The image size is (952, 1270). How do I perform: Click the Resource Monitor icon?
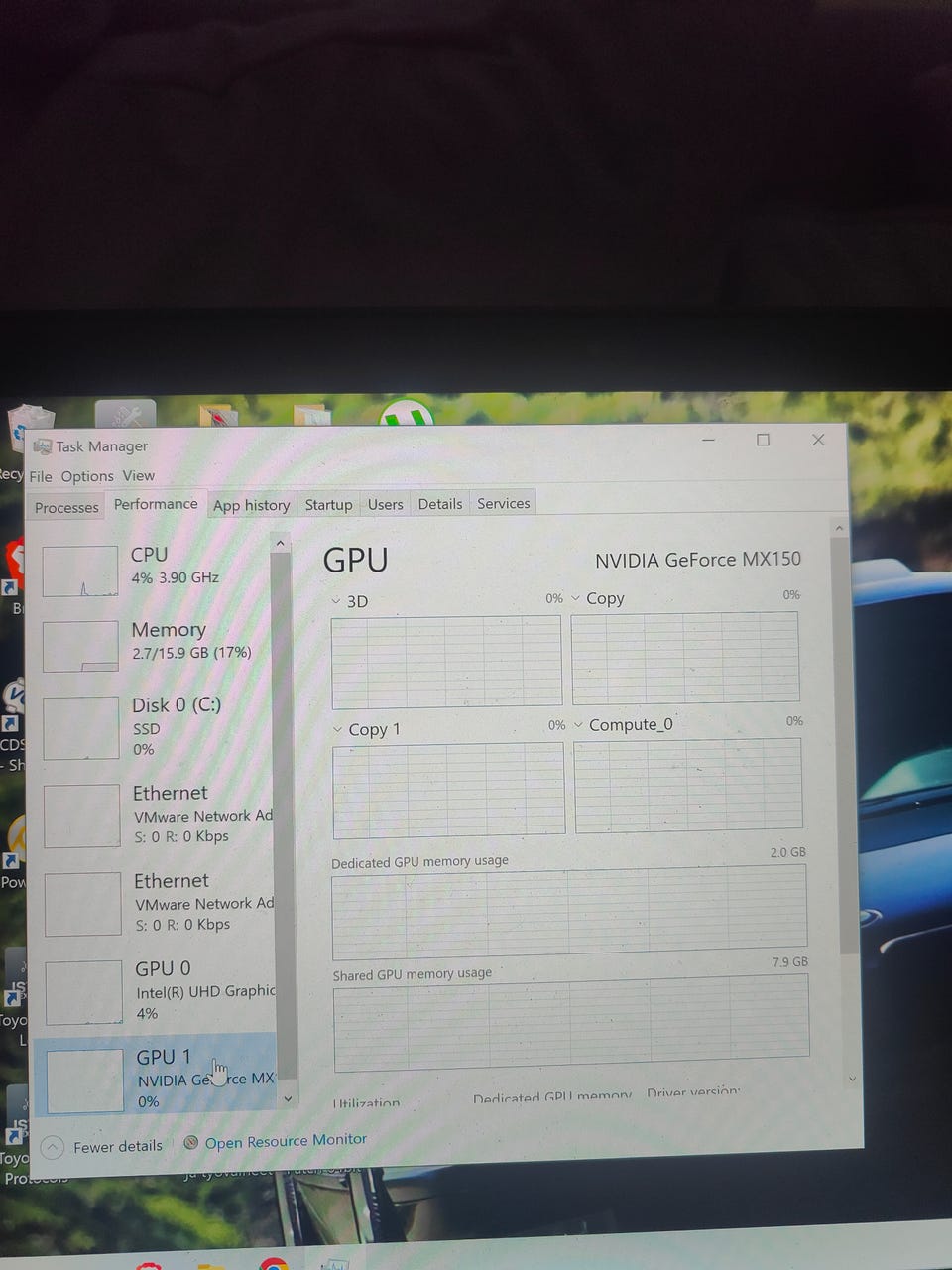[191, 1143]
